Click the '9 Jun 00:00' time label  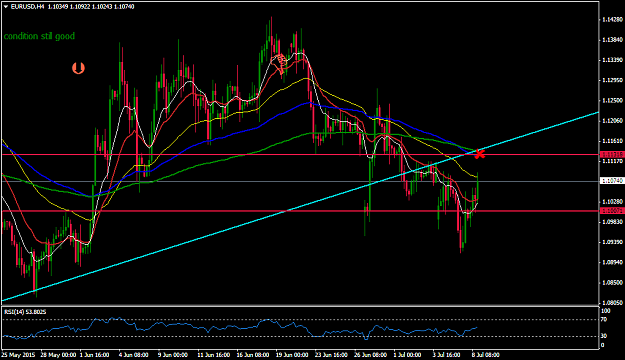tap(173, 354)
